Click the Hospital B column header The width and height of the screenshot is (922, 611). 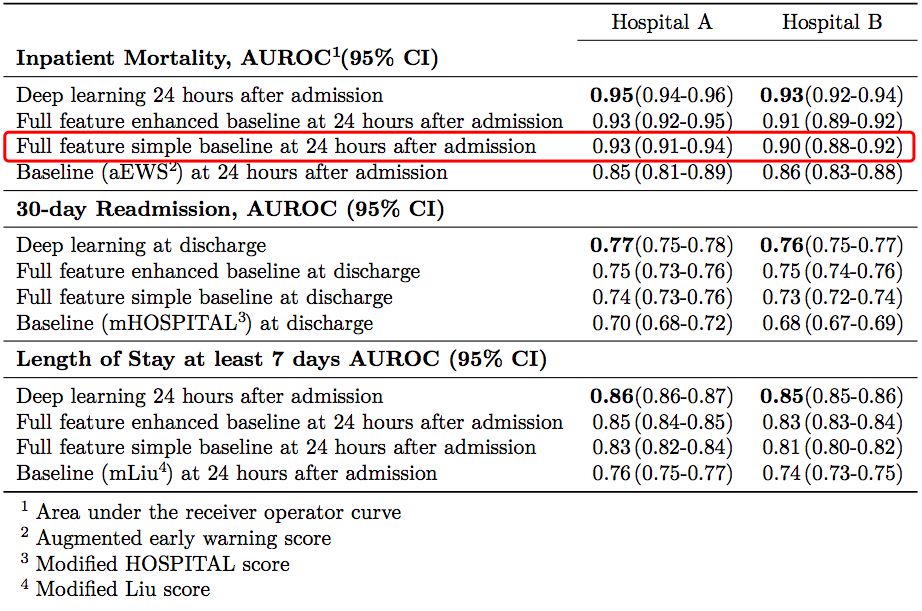click(832, 22)
